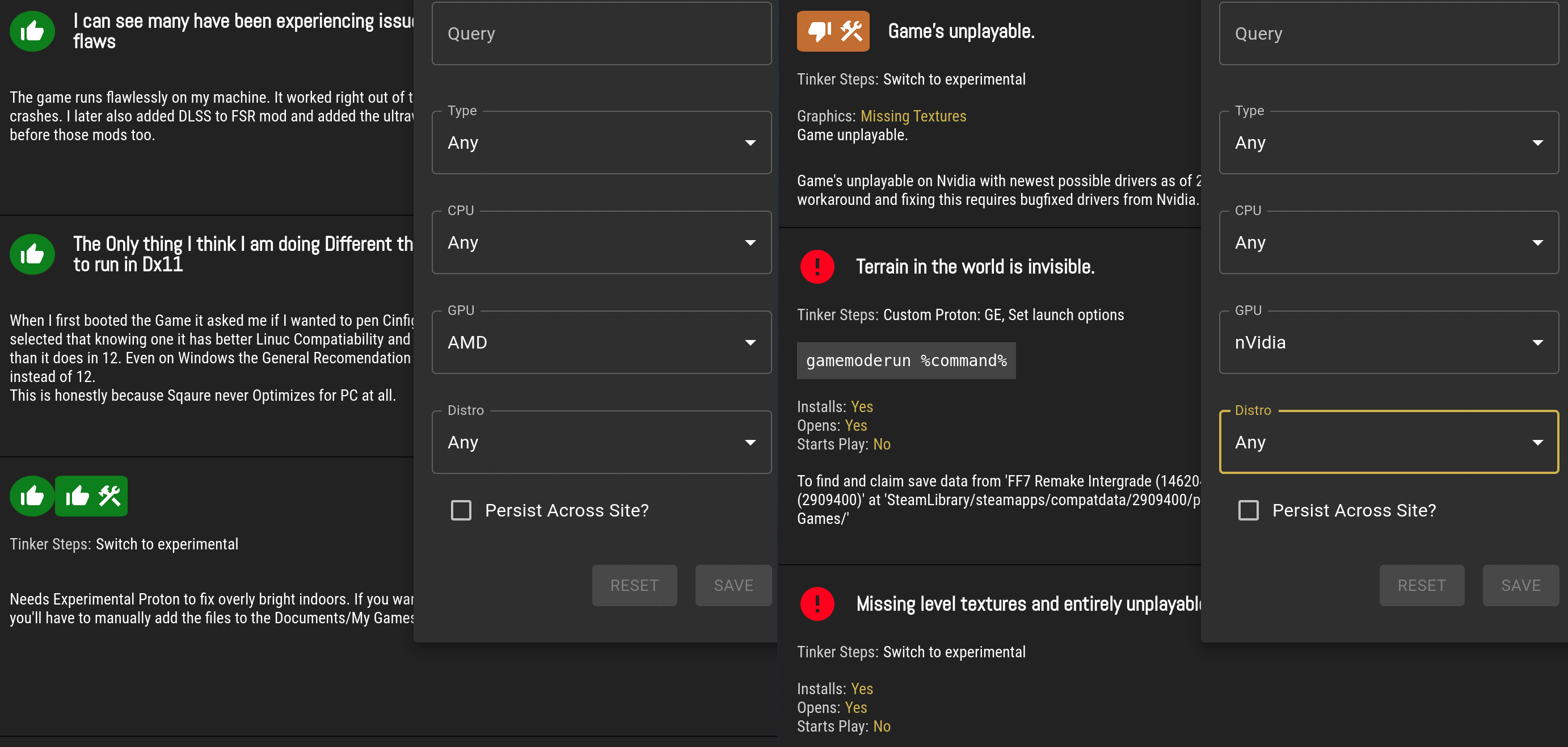Click thumbs-up icon beside 'The Only thing I think' report

(x=32, y=254)
